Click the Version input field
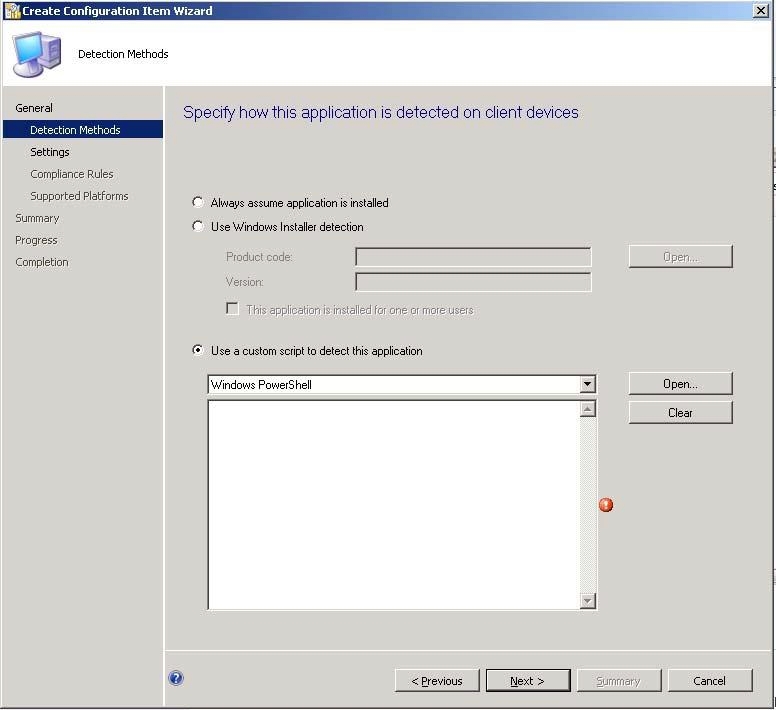 click(473, 282)
